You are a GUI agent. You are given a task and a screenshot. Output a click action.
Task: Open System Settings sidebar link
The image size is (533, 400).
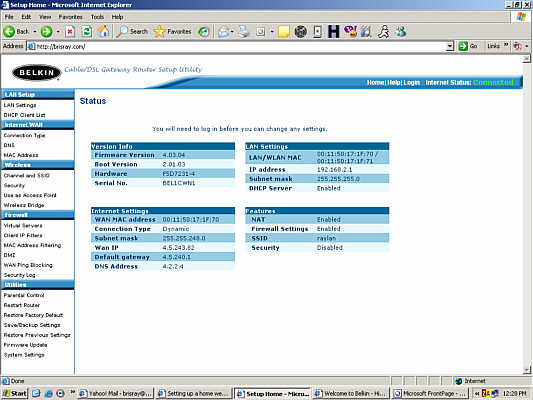tap(24, 355)
